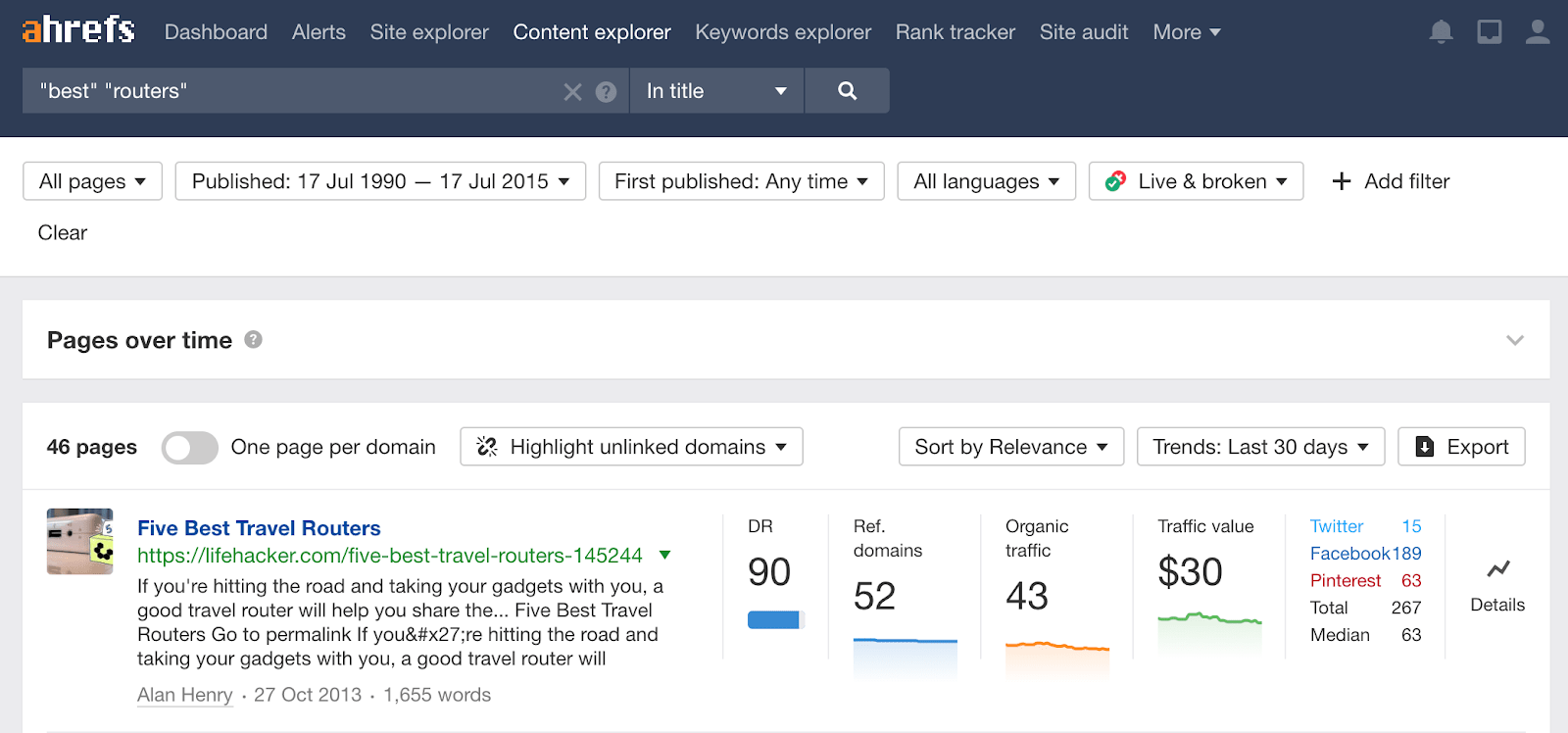Click the Pinterest shares link
Viewport: 1568px width, 733px height.
pyautogui.click(x=1365, y=581)
